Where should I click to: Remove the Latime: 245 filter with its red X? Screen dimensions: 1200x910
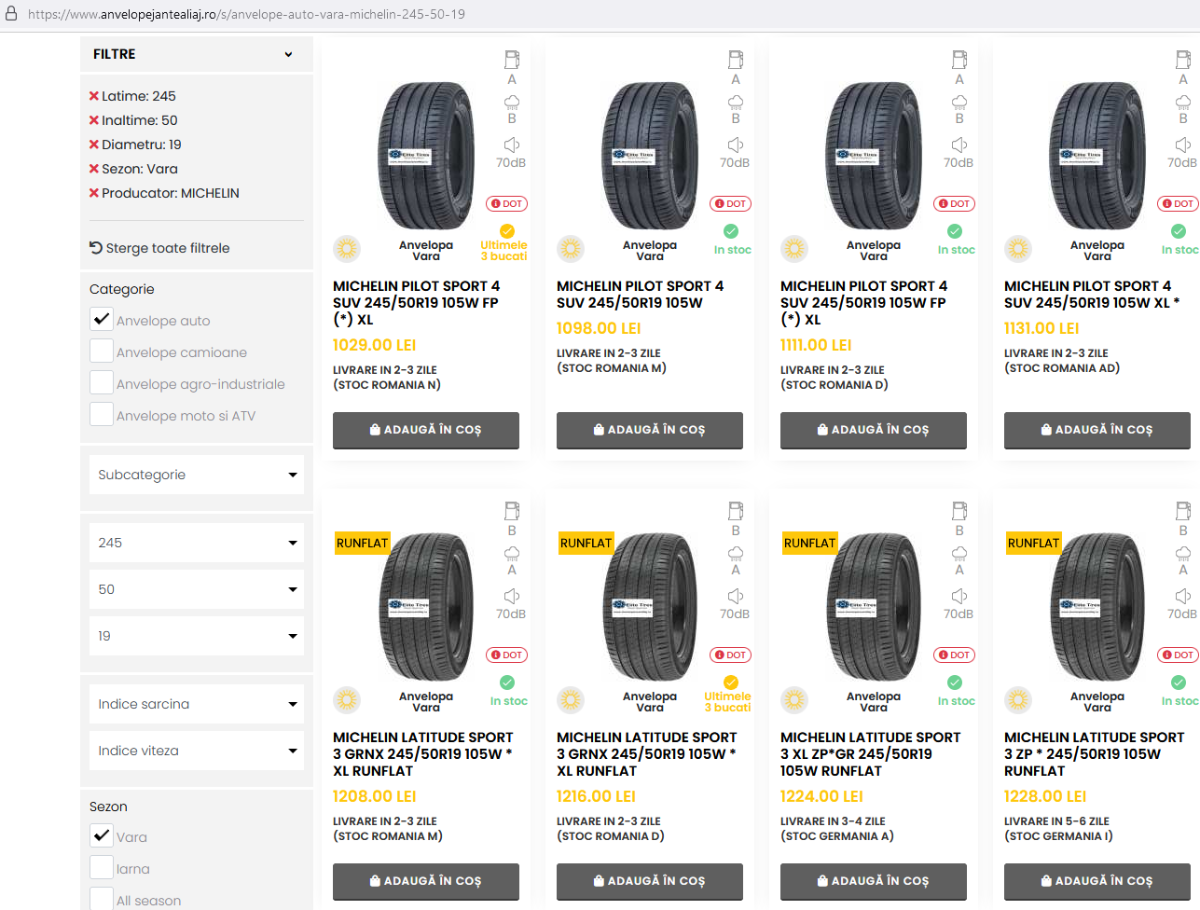(94, 96)
